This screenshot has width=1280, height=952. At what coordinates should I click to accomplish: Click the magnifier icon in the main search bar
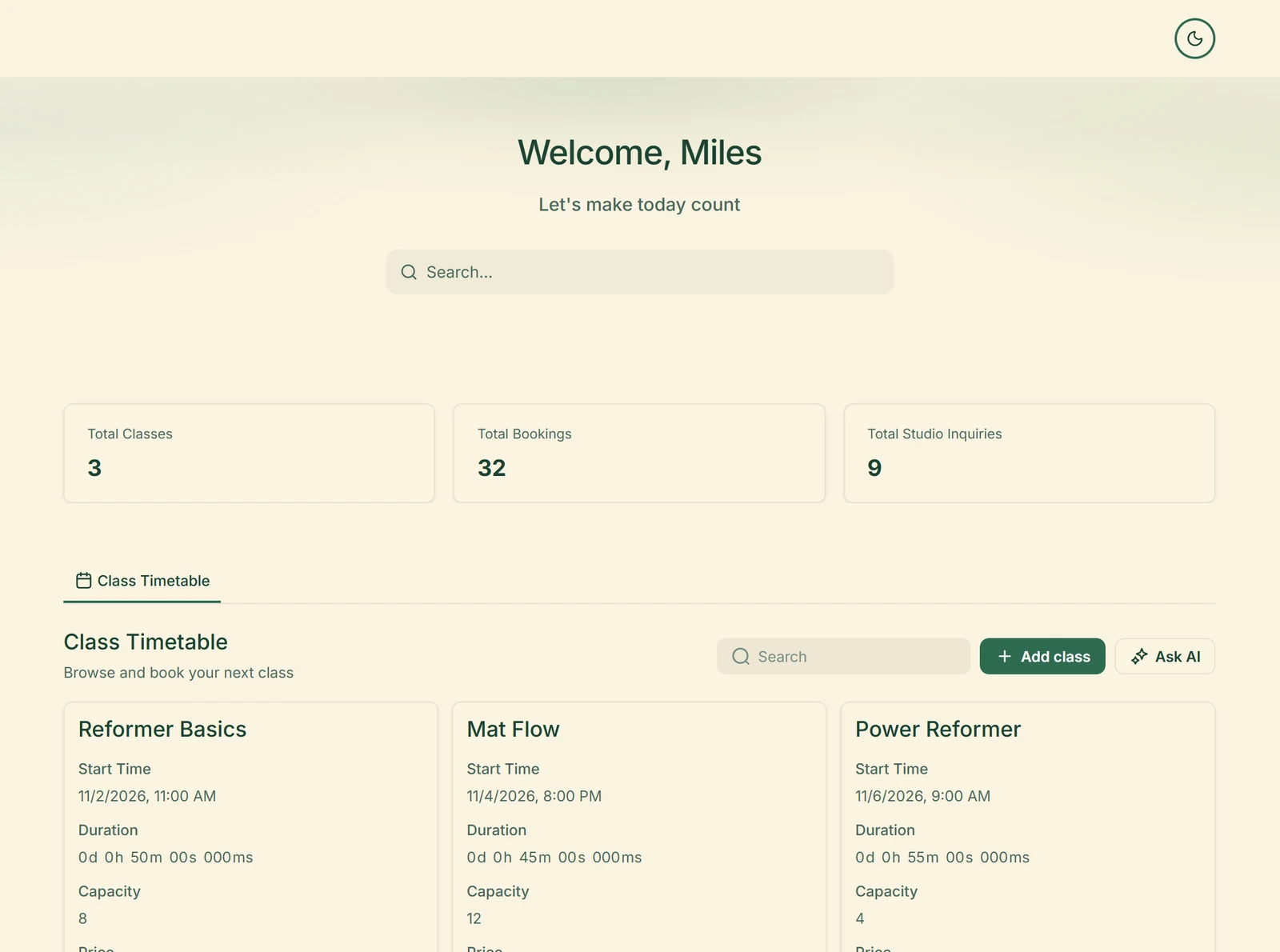[x=409, y=272]
